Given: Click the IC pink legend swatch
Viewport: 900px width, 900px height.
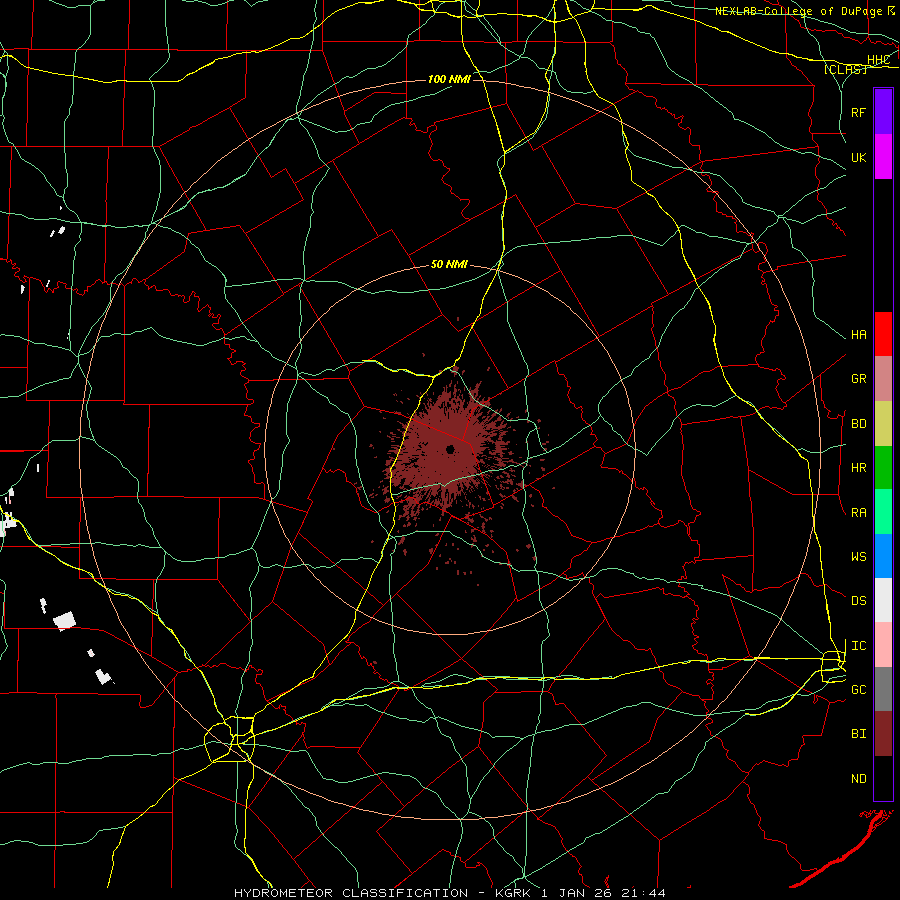Looking at the screenshot, I should point(883,645).
